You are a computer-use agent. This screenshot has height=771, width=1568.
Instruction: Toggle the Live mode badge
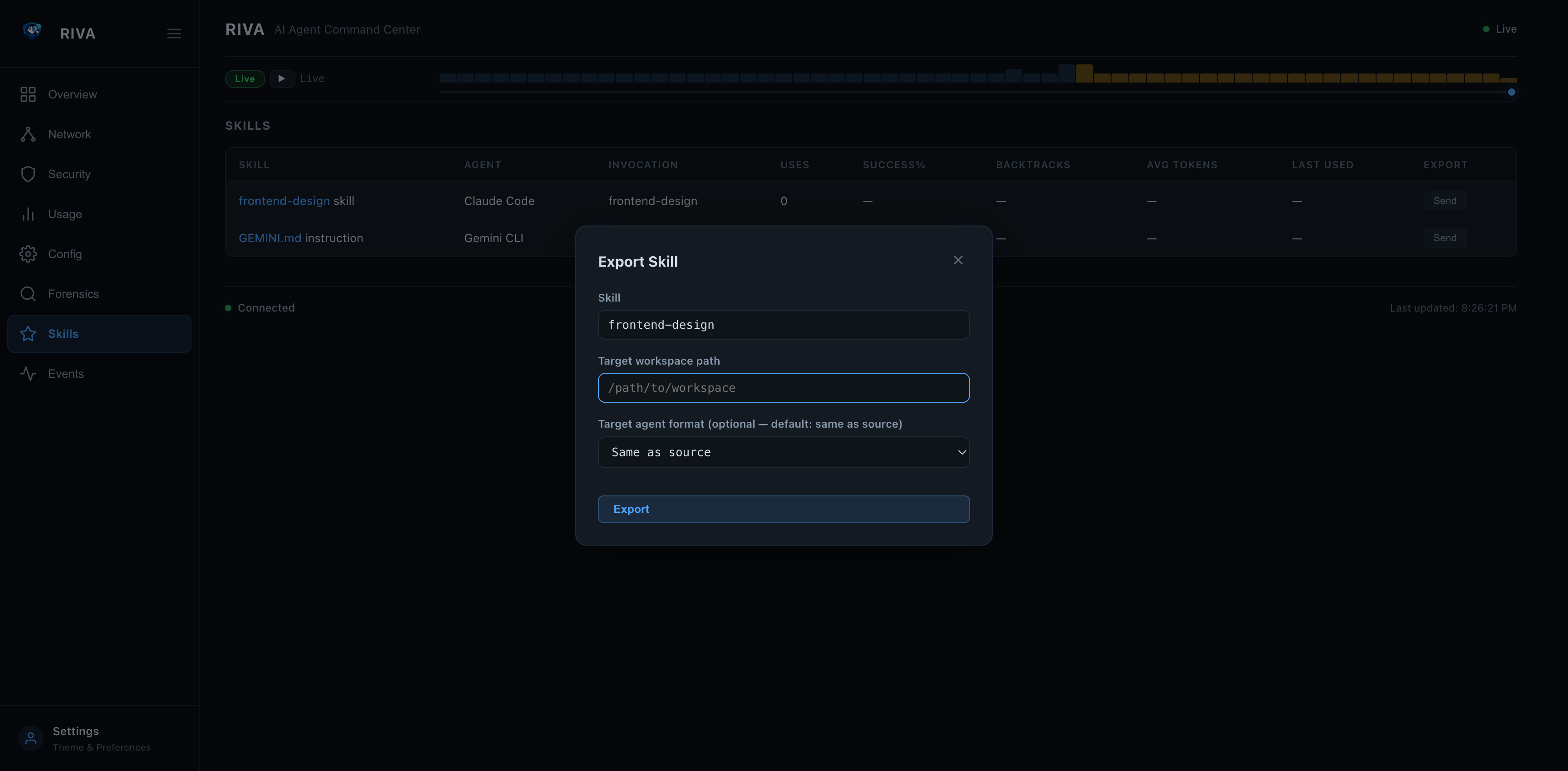click(x=245, y=78)
